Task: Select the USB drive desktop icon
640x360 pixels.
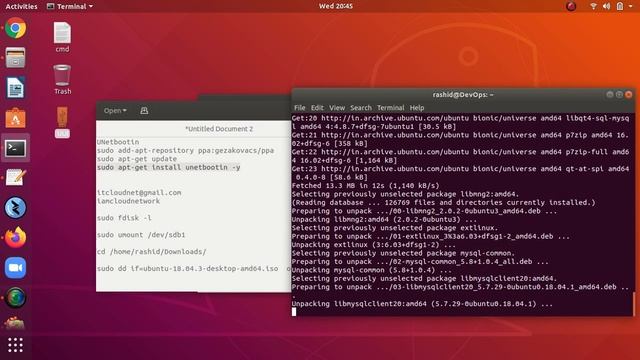Action: 62,122
